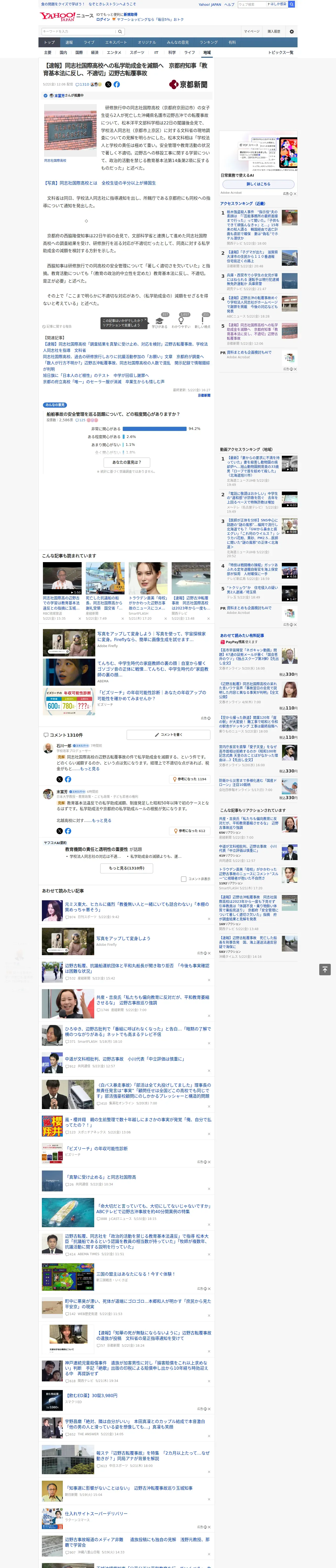
Task: Close the reaction support tooltip
Action: [145, 320]
